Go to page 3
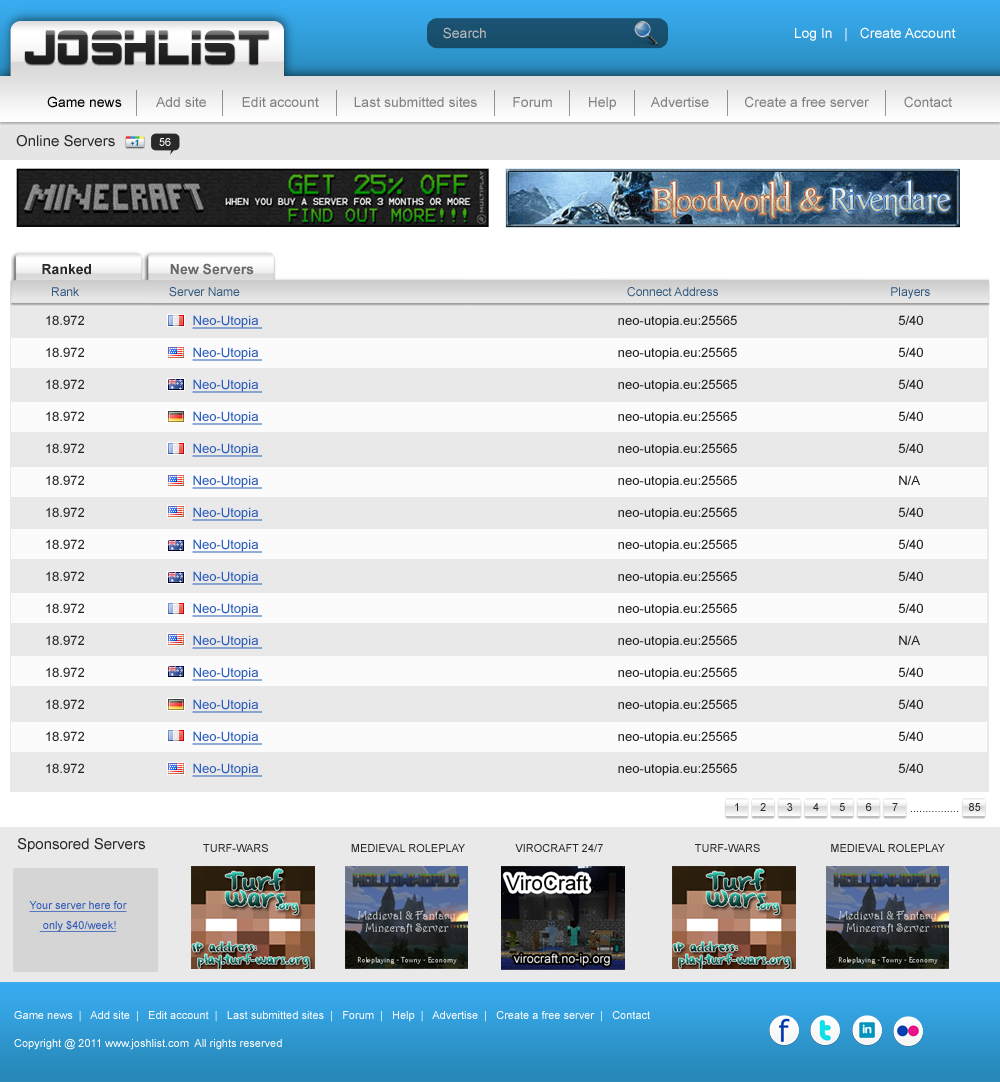This screenshot has height=1082, width=1000. pos(789,807)
